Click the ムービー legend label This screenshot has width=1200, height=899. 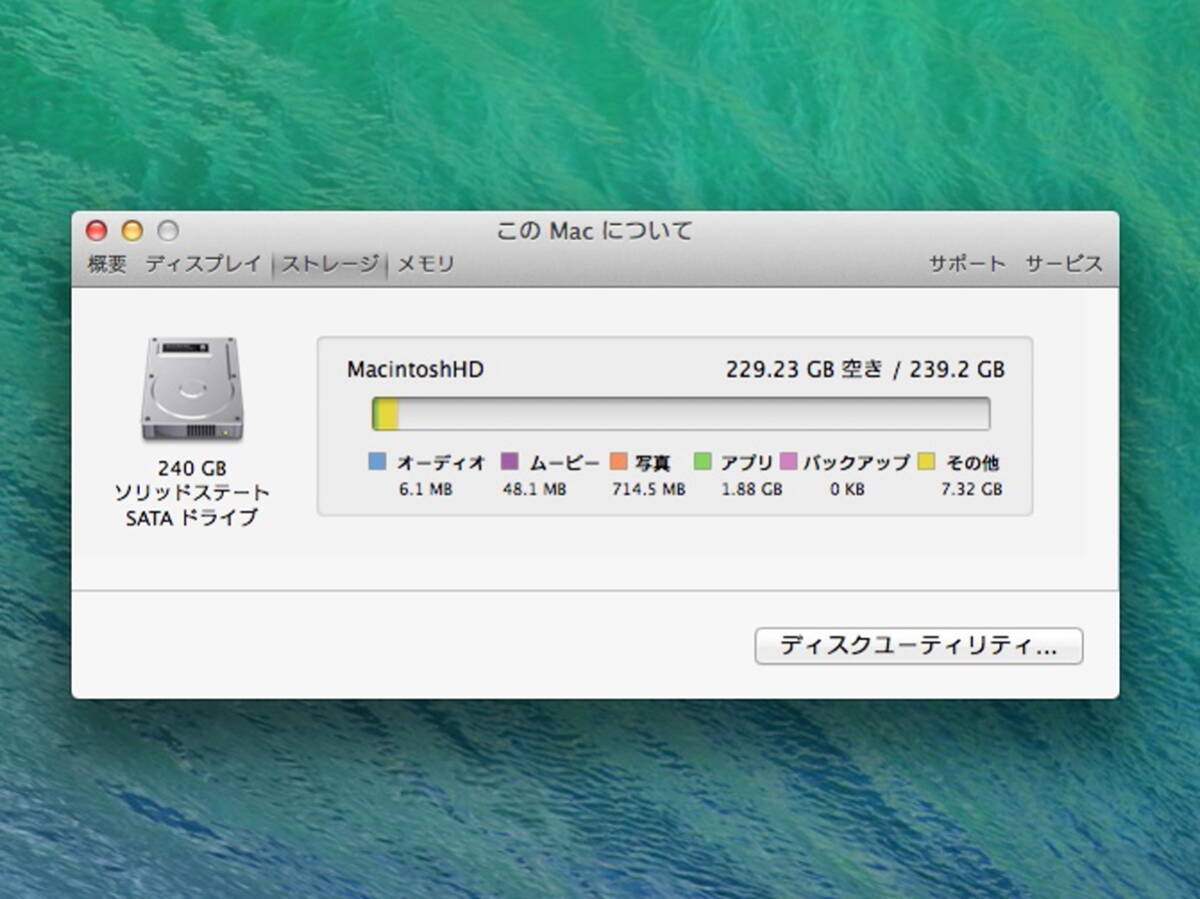[564, 463]
